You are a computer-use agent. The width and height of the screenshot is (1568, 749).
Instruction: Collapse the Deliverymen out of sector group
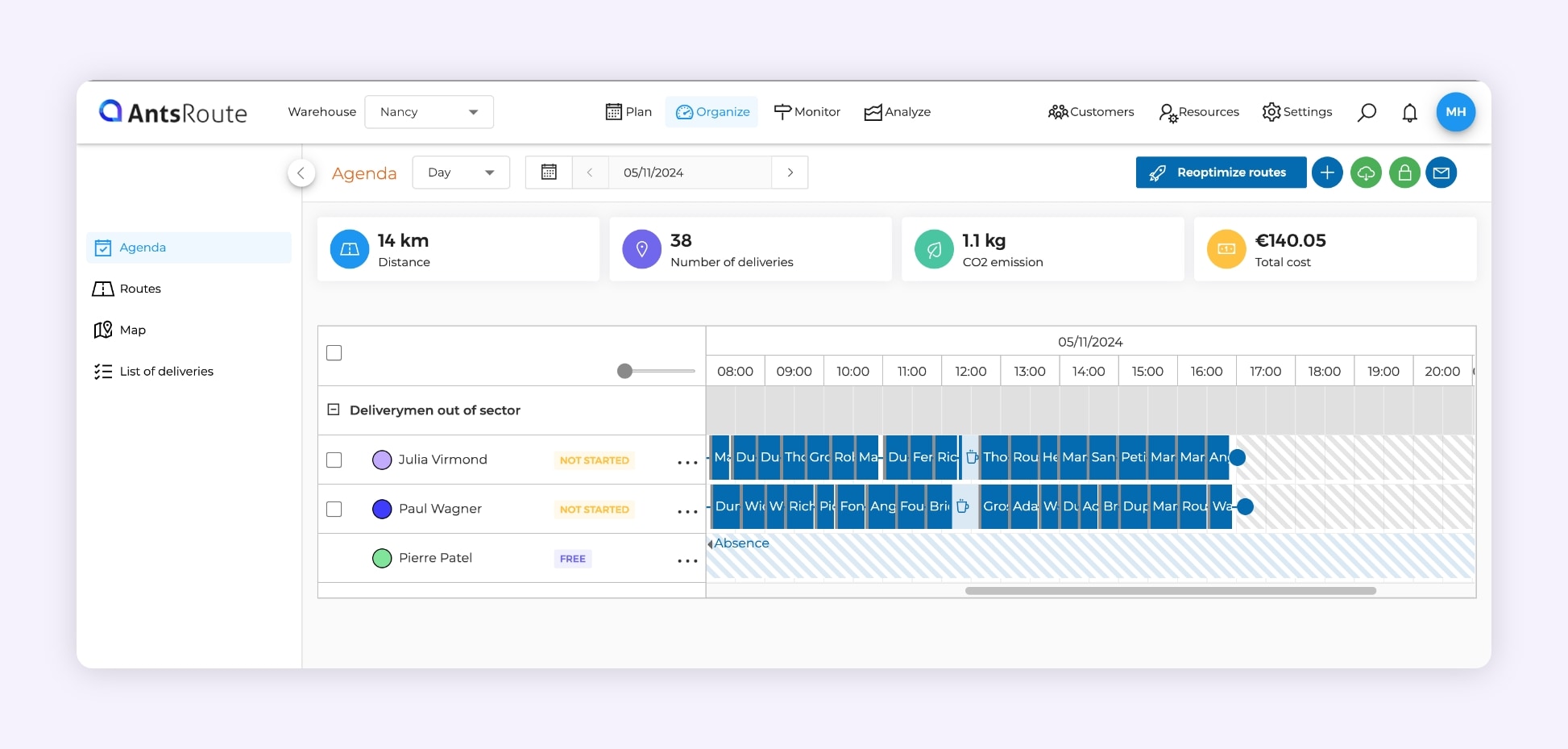pos(334,410)
